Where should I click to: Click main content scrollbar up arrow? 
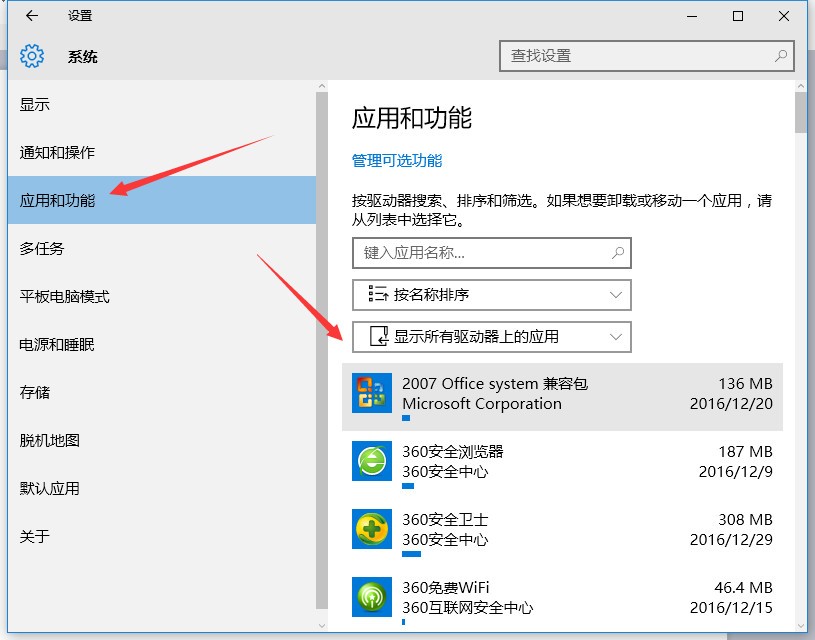[800, 86]
